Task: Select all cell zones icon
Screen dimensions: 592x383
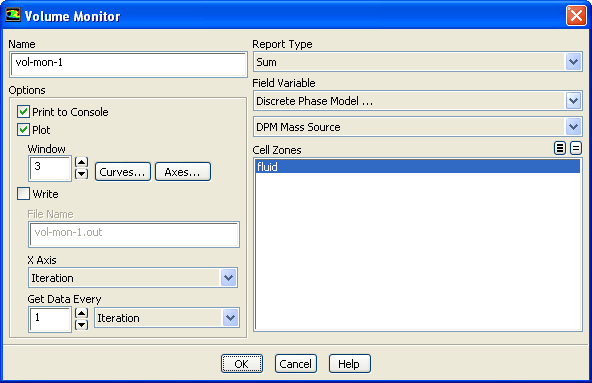Action: pos(560,148)
